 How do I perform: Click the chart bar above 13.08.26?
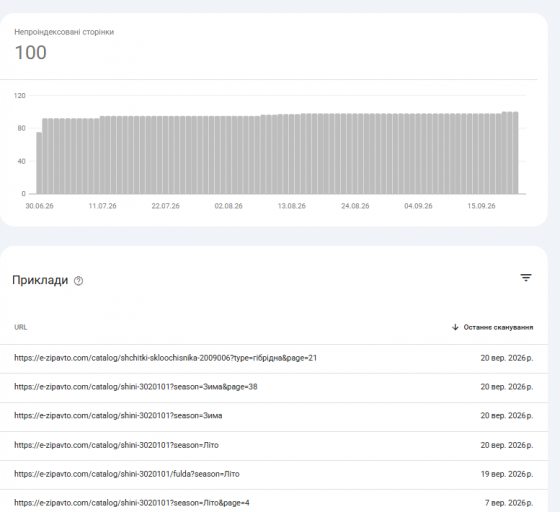click(292, 154)
